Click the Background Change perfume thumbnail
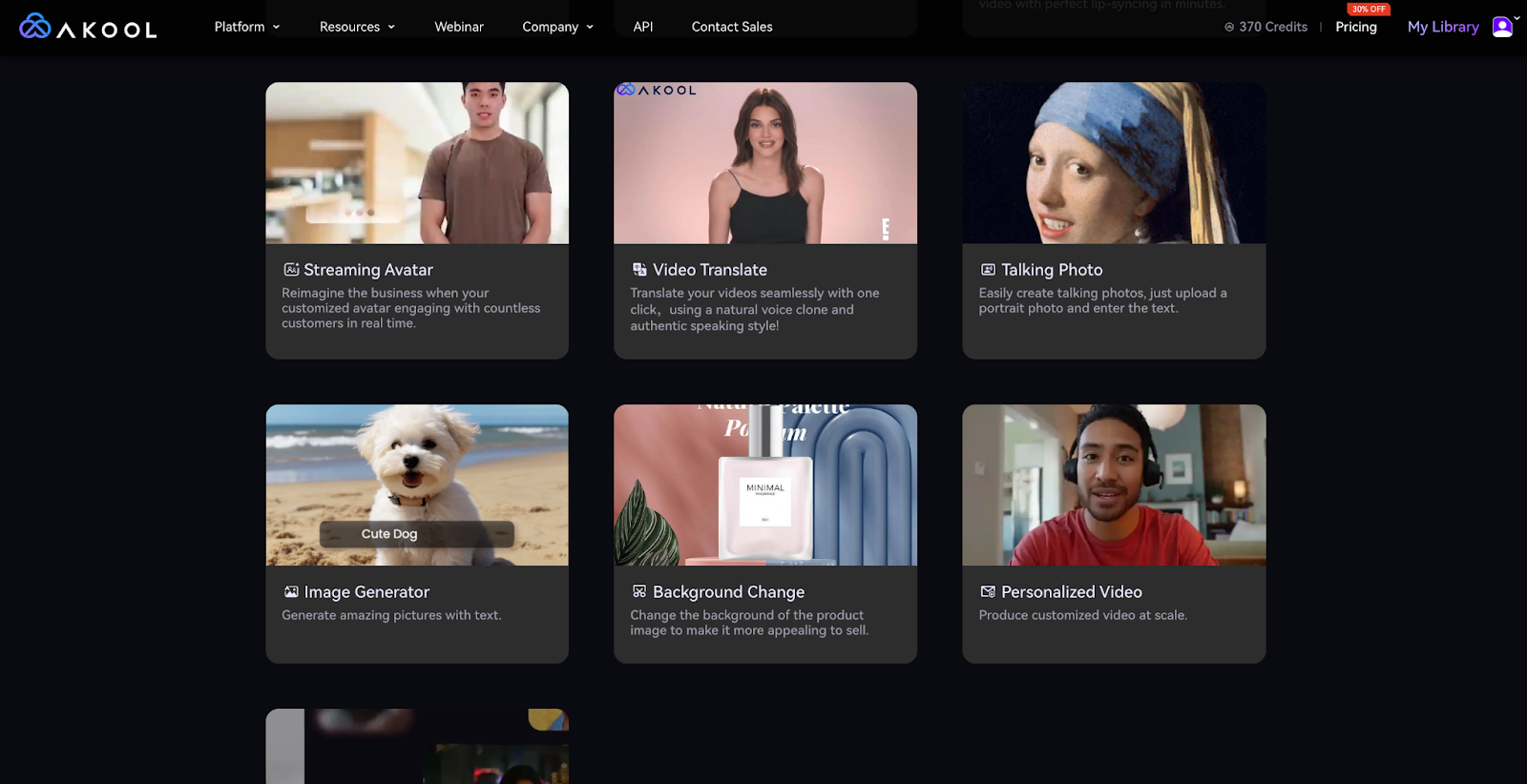Image resolution: width=1527 pixels, height=784 pixels. click(x=765, y=485)
